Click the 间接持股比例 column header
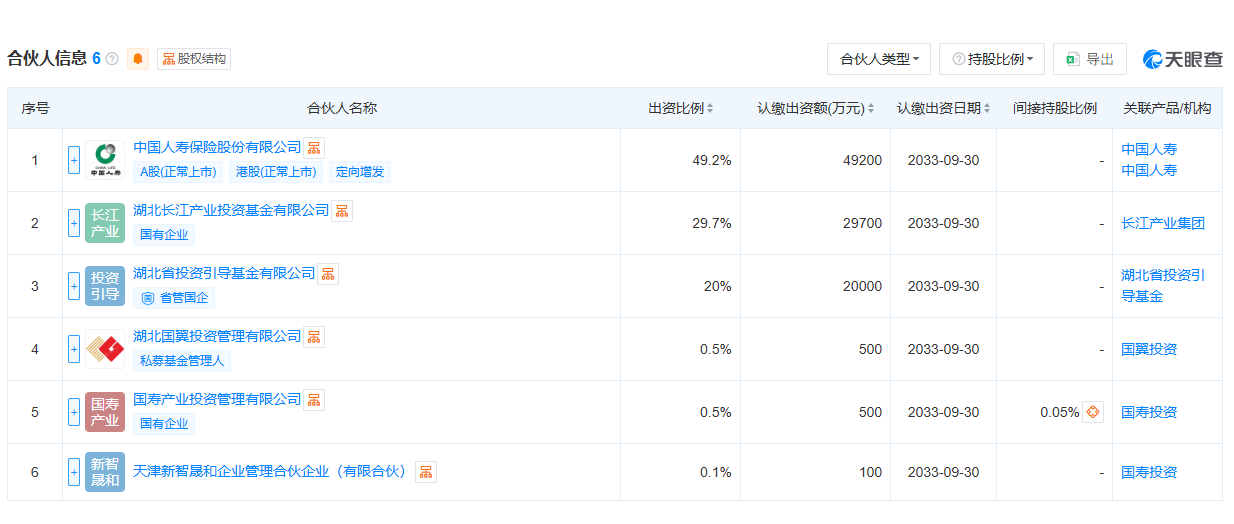 point(1054,108)
